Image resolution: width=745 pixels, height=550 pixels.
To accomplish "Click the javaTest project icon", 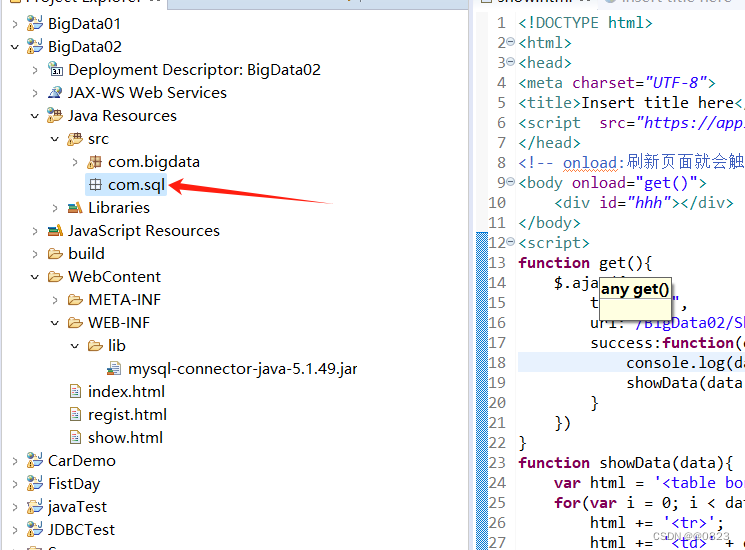I will (x=35, y=506).
